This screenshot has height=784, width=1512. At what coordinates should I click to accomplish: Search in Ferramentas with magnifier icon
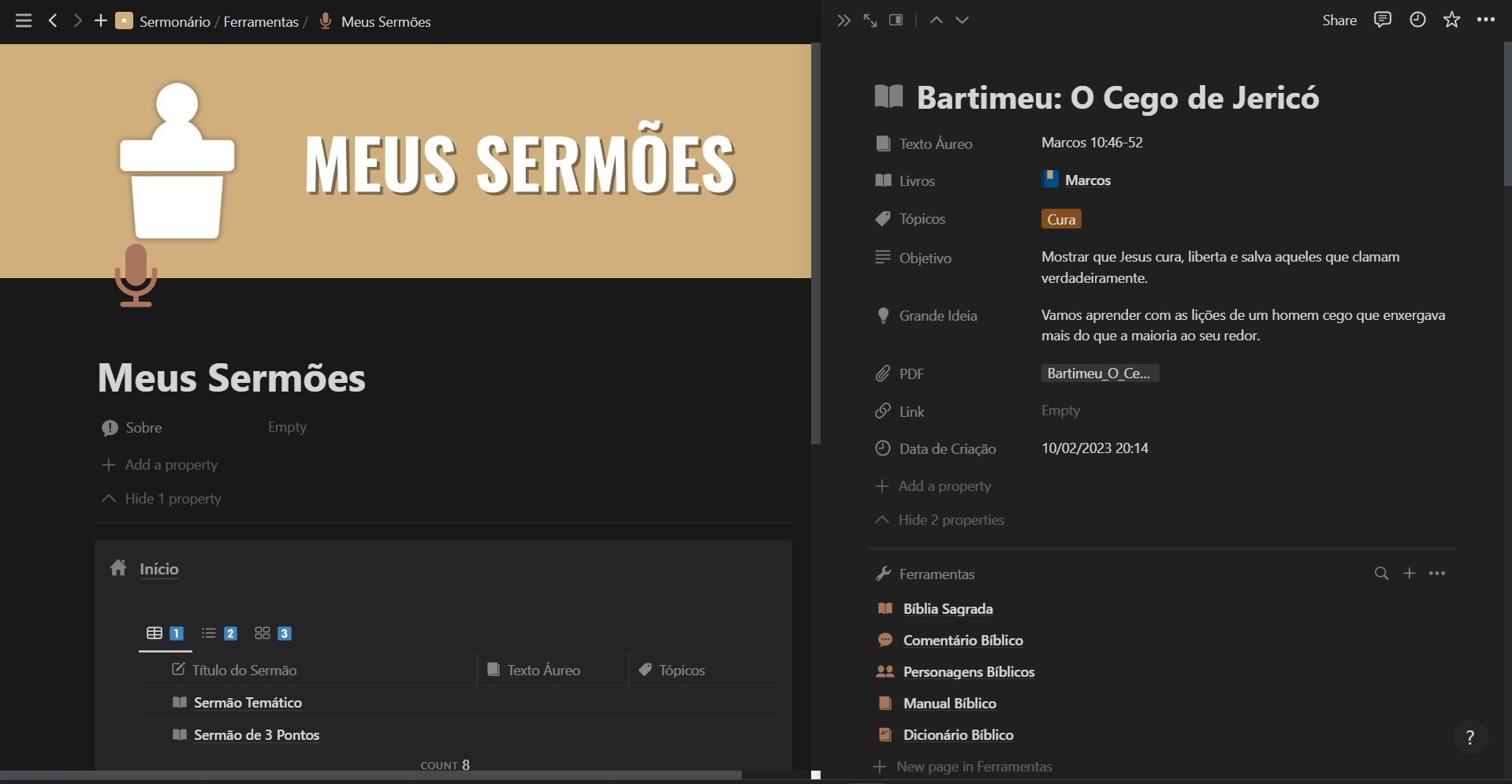(1381, 574)
